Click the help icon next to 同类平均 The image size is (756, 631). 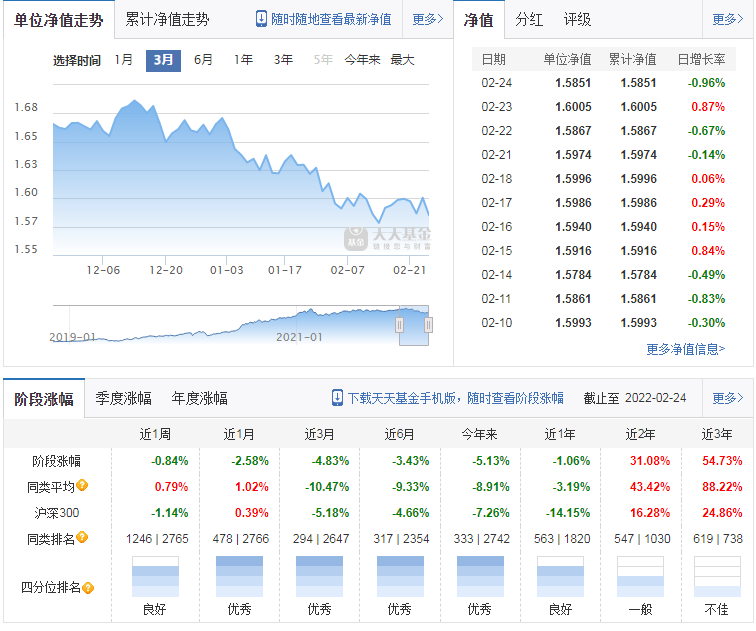(x=82, y=485)
